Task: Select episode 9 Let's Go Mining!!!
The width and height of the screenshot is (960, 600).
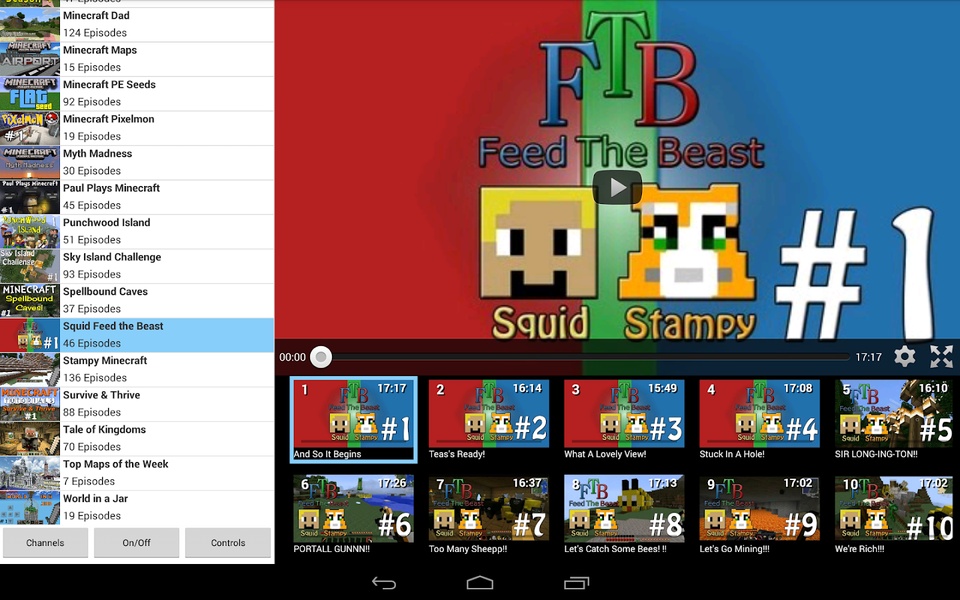Action: point(759,515)
